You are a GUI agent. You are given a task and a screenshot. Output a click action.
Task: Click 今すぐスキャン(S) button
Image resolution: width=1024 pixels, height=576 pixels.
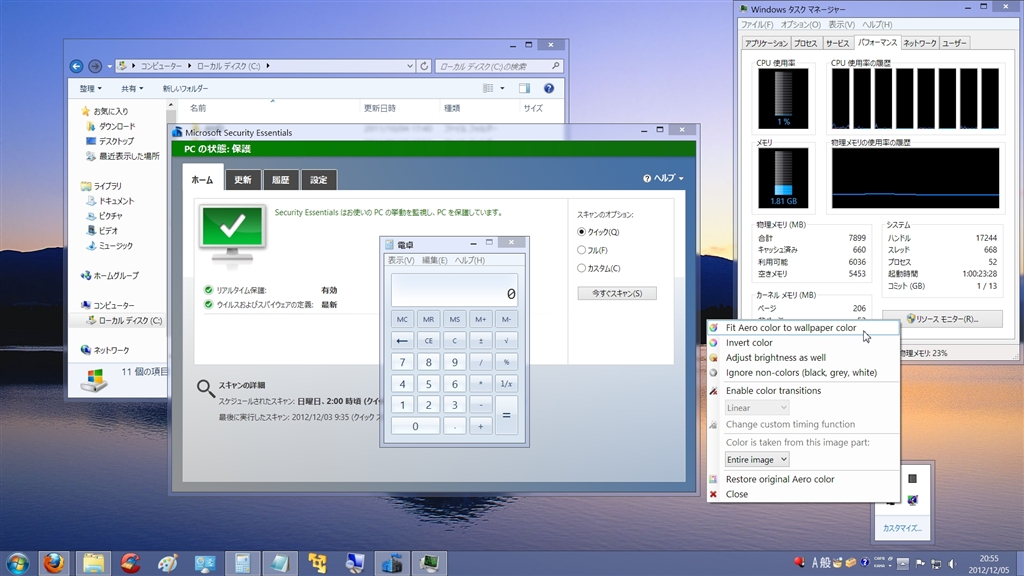(x=616, y=293)
